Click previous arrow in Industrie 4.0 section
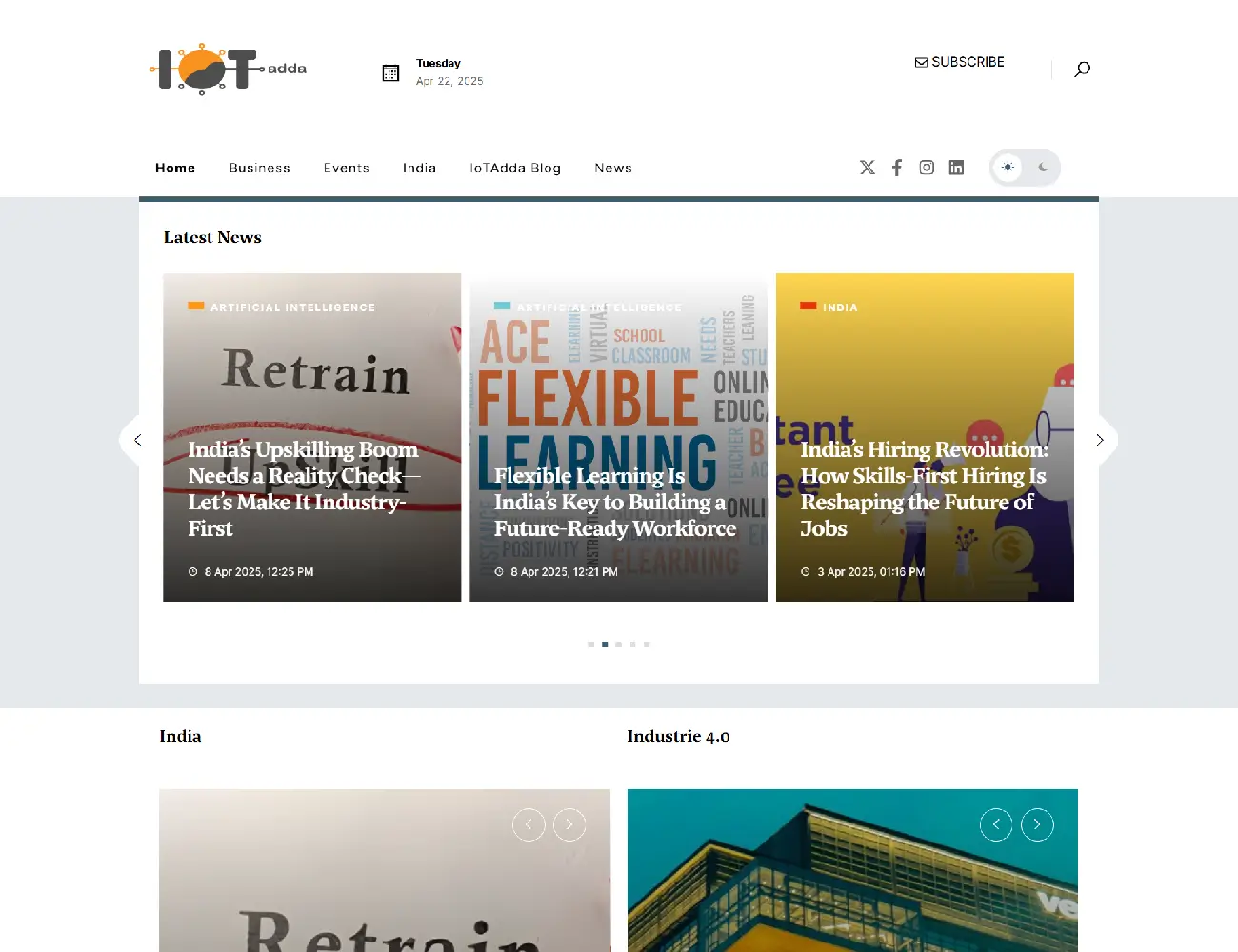Screen dimensions: 1238x952 click(996, 824)
